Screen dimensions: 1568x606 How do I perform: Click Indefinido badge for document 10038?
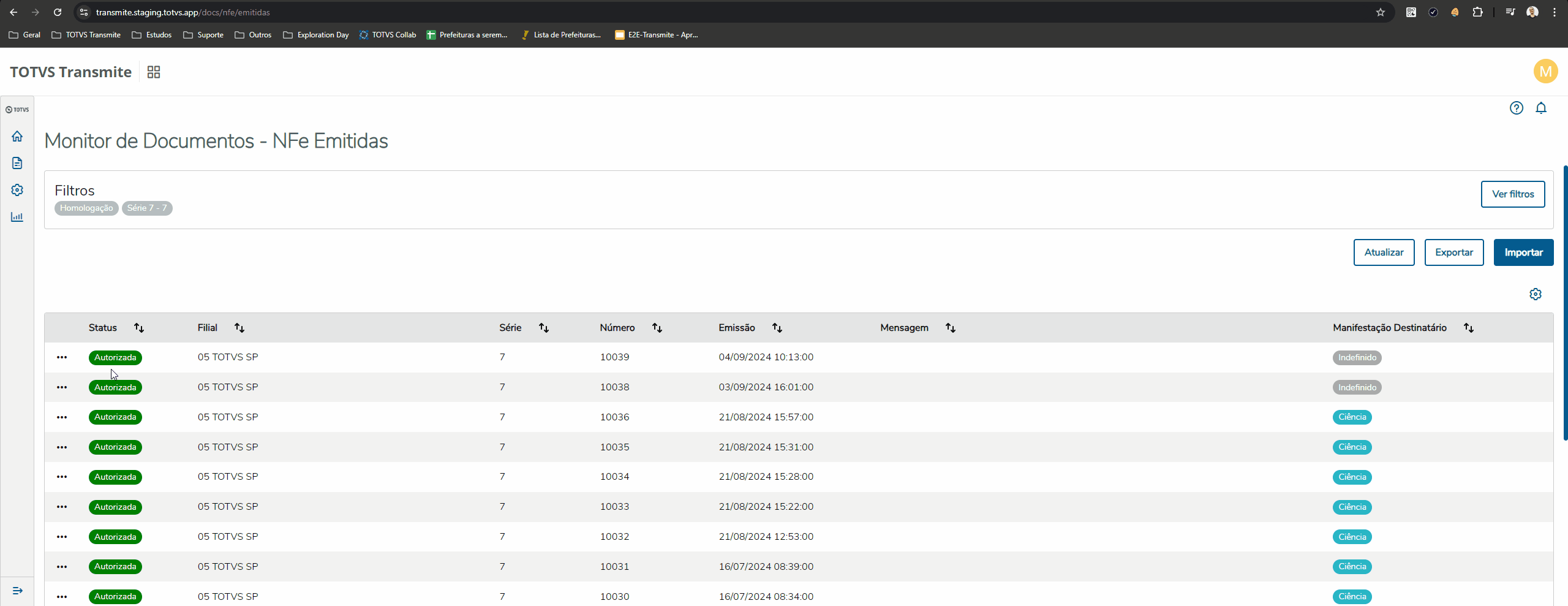tap(1357, 388)
